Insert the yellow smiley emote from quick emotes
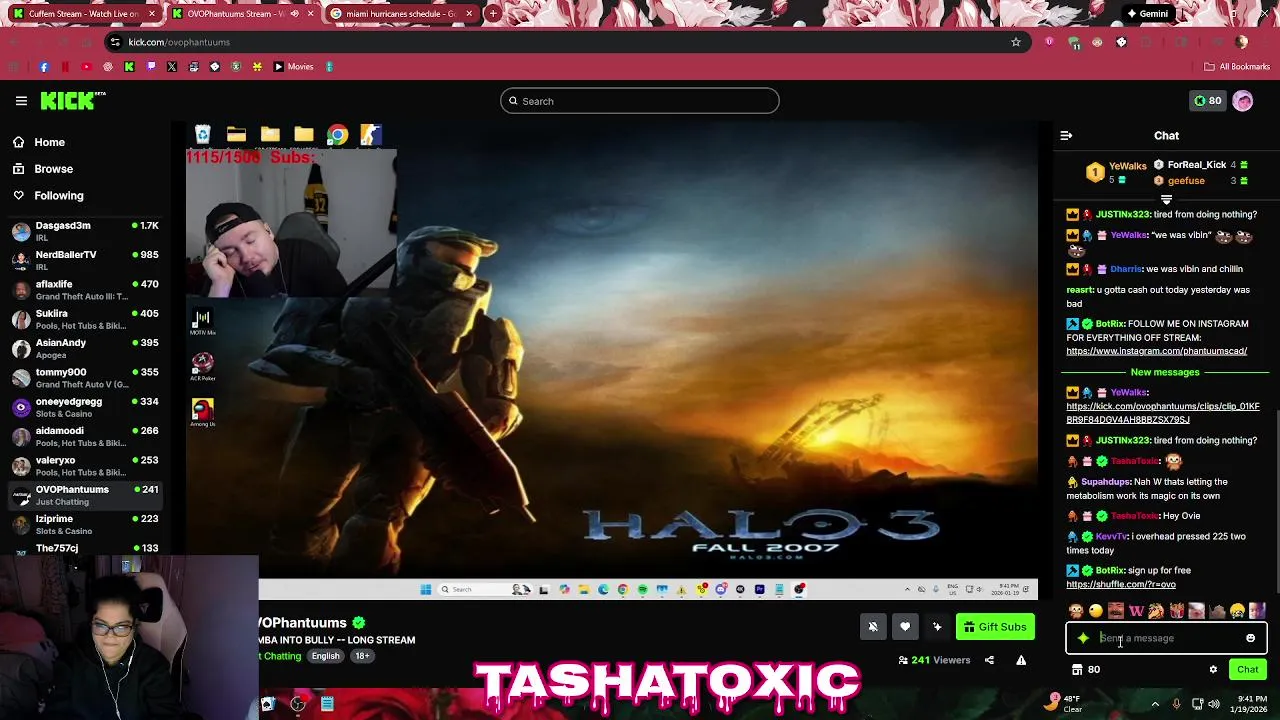Image resolution: width=1280 pixels, height=720 pixels. [1096, 611]
